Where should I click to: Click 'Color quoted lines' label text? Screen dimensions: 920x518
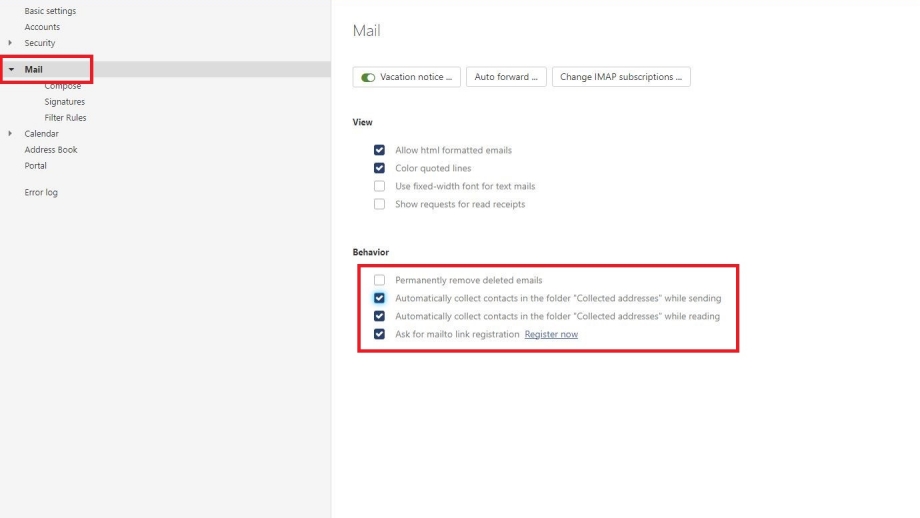point(433,168)
